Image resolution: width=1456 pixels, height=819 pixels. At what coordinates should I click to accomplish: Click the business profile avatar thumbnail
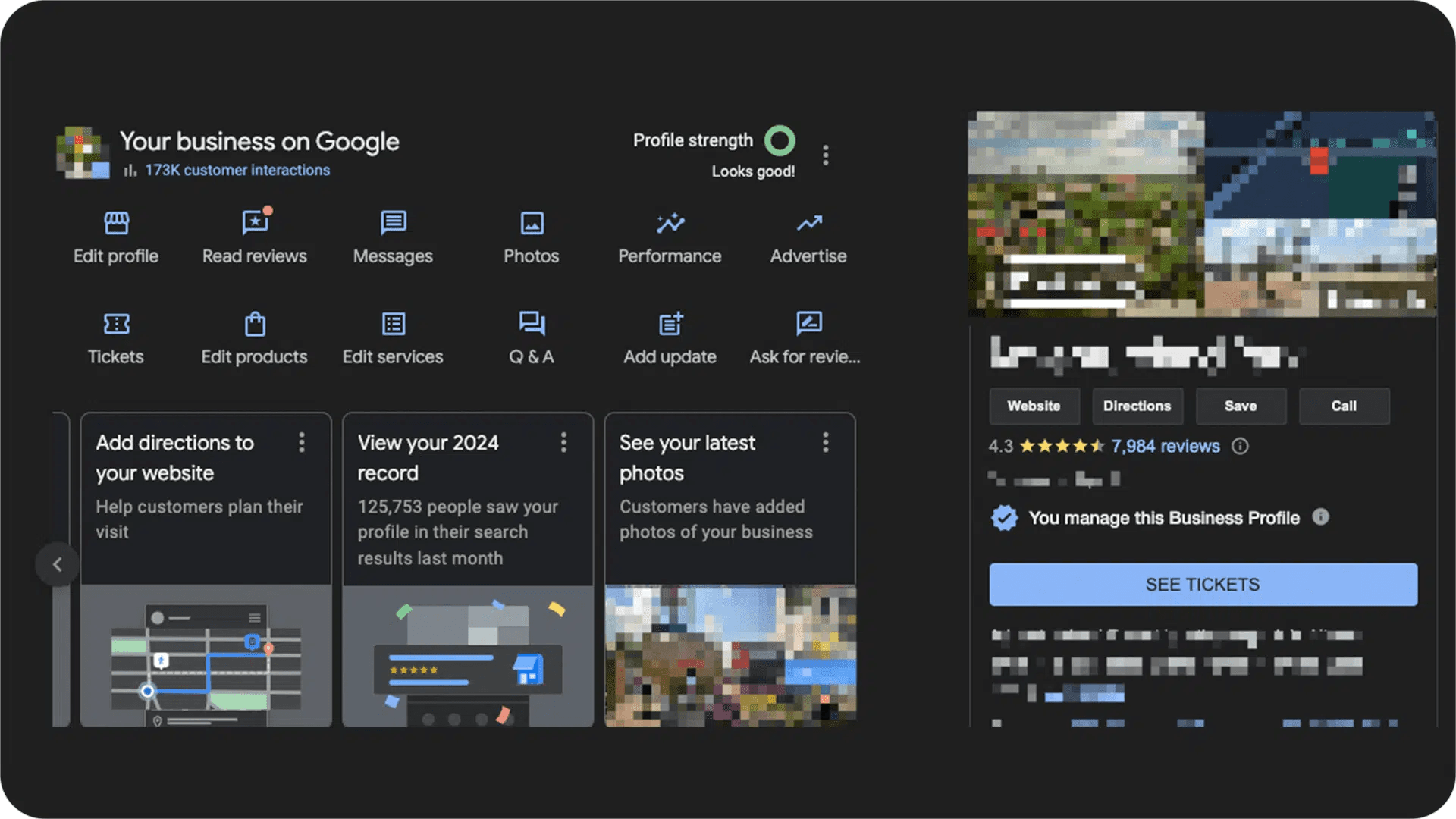[83, 153]
